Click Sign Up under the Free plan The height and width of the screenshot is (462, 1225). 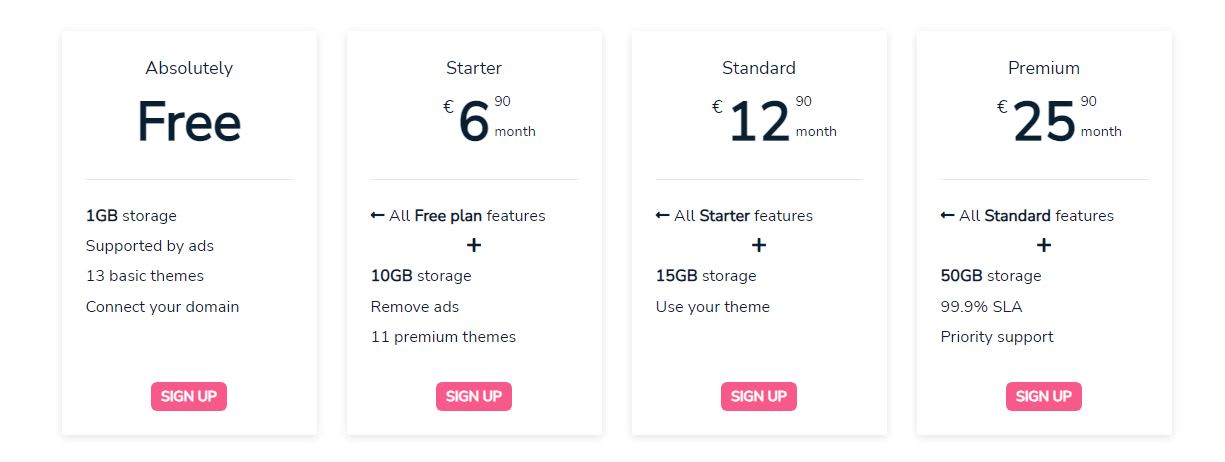tap(189, 396)
